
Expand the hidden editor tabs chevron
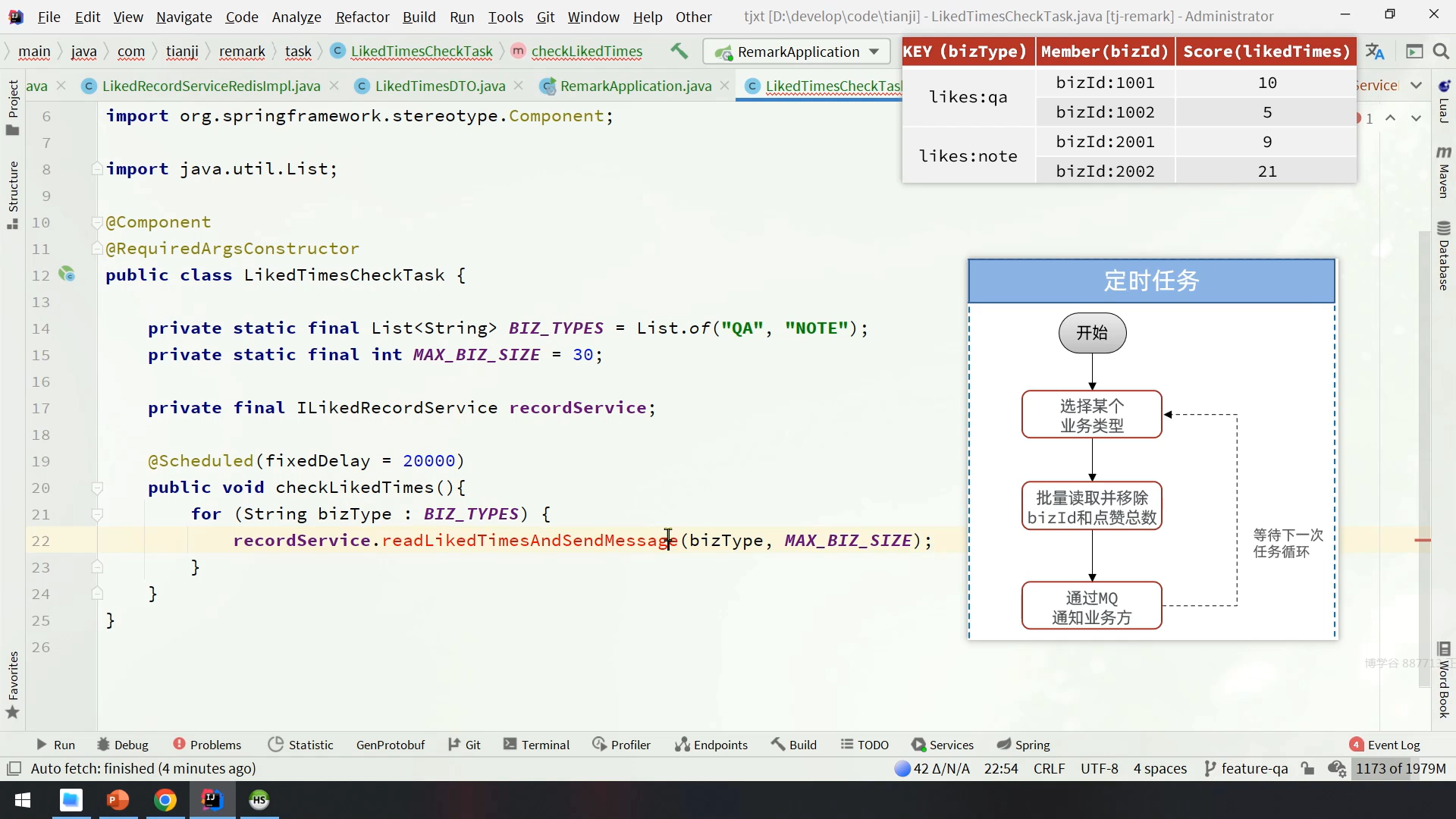(1416, 86)
